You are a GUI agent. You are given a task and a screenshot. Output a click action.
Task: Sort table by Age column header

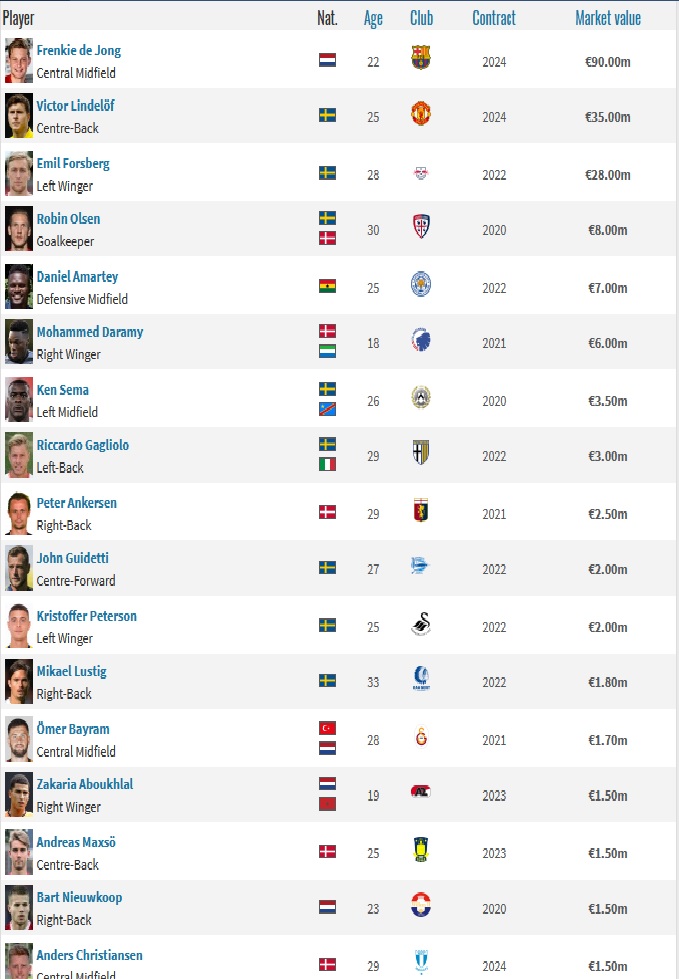(373, 18)
